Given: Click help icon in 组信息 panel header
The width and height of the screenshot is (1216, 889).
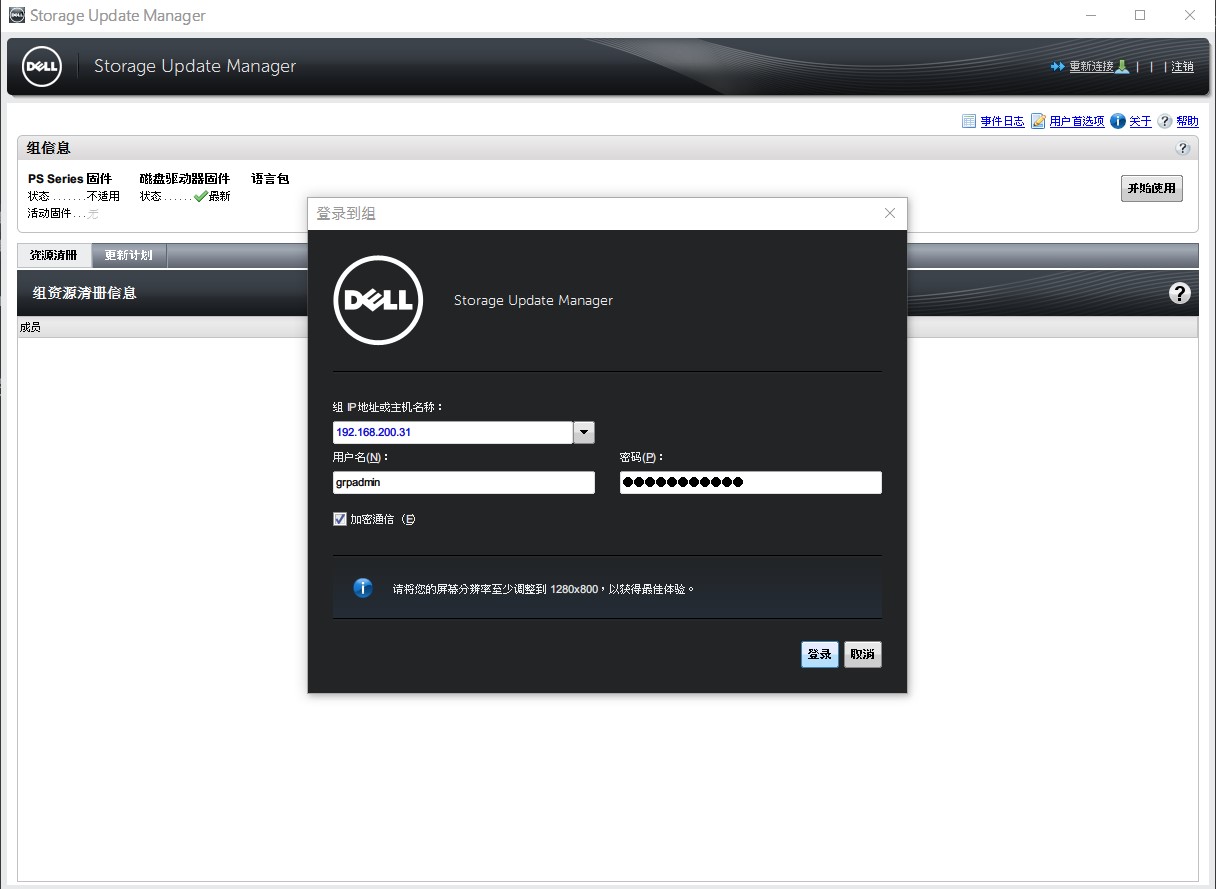Looking at the screenshot, I should [x=1183, y=148].
